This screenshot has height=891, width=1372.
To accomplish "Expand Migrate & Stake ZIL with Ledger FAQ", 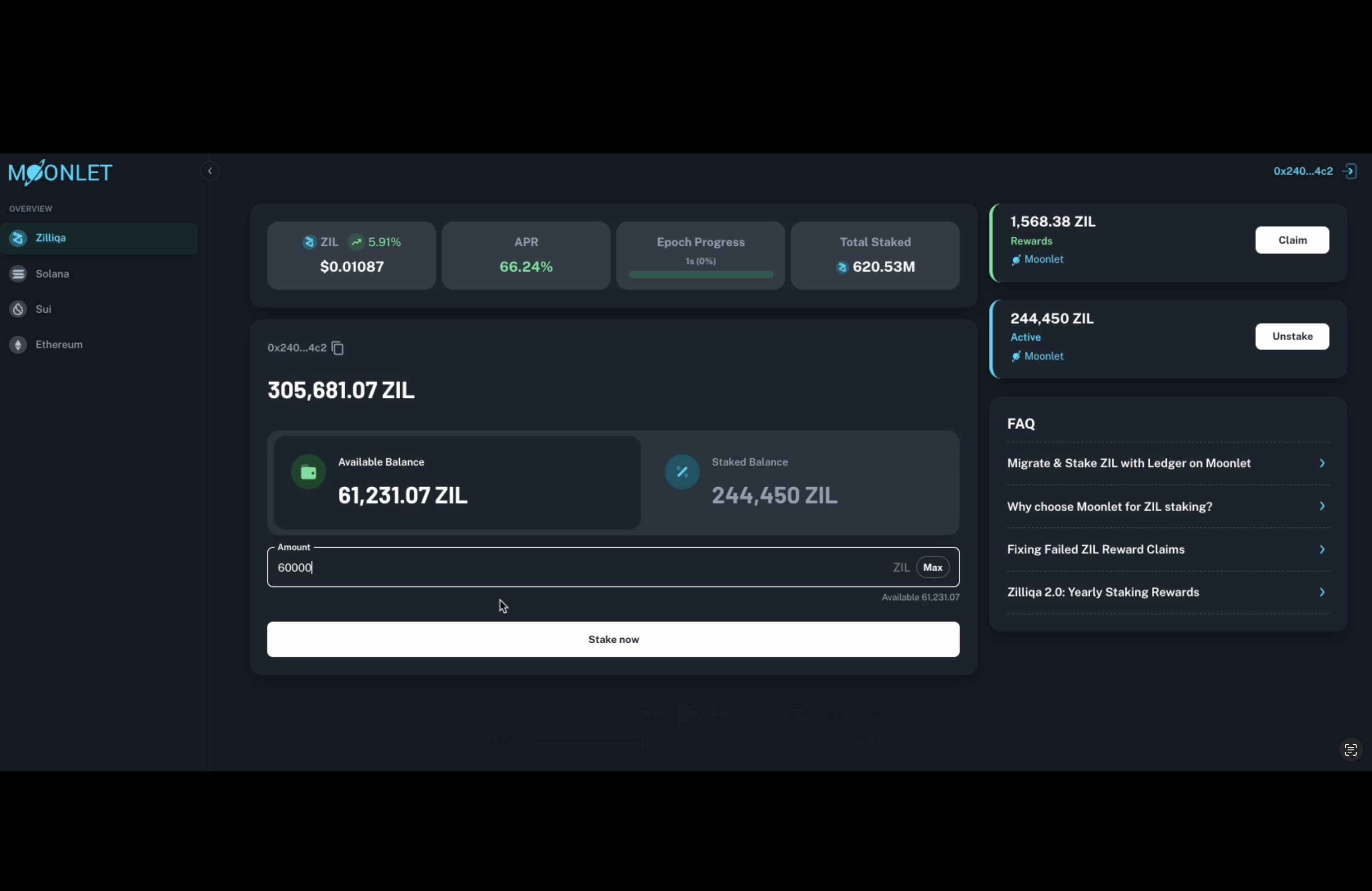I will 1167,463.
